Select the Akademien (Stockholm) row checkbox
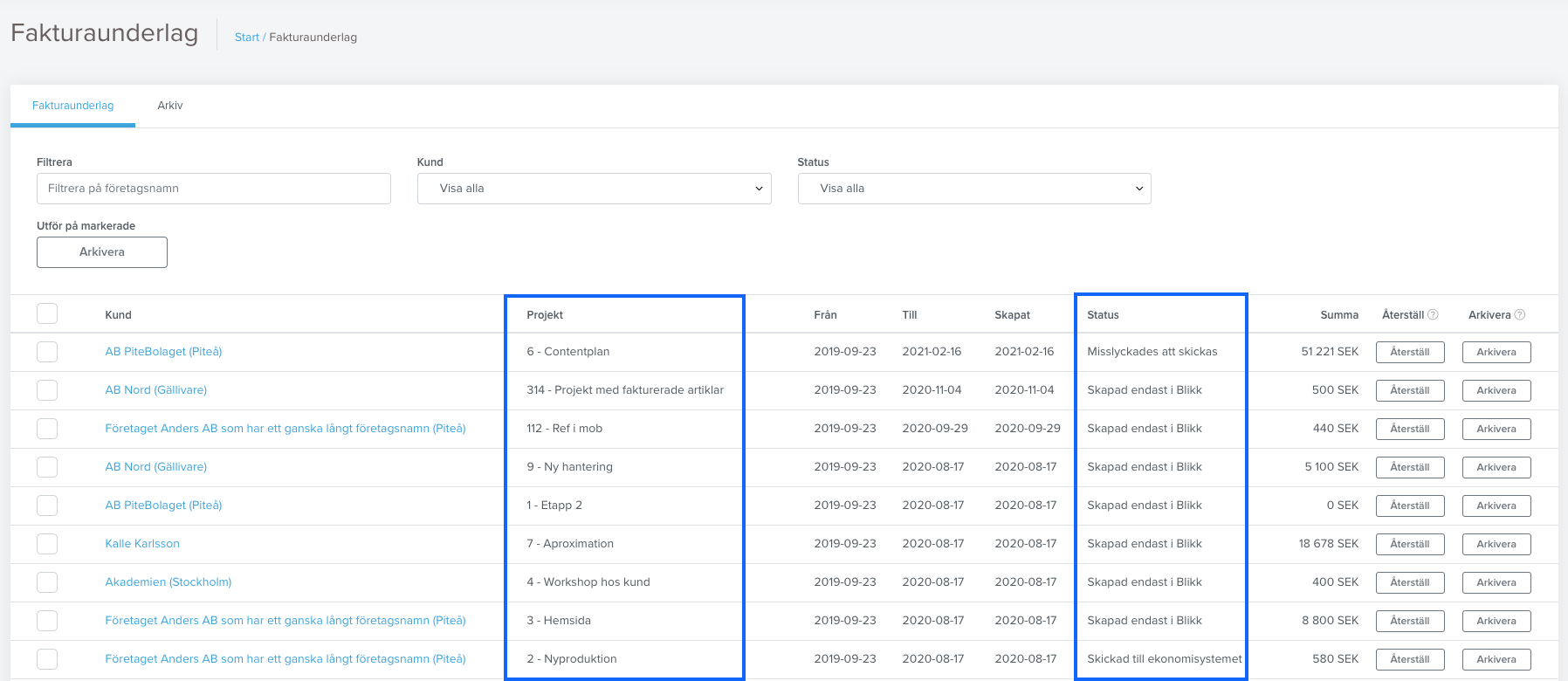Image resolution: width=1568 pixels, height=681 pixels. tap(47, 582)
